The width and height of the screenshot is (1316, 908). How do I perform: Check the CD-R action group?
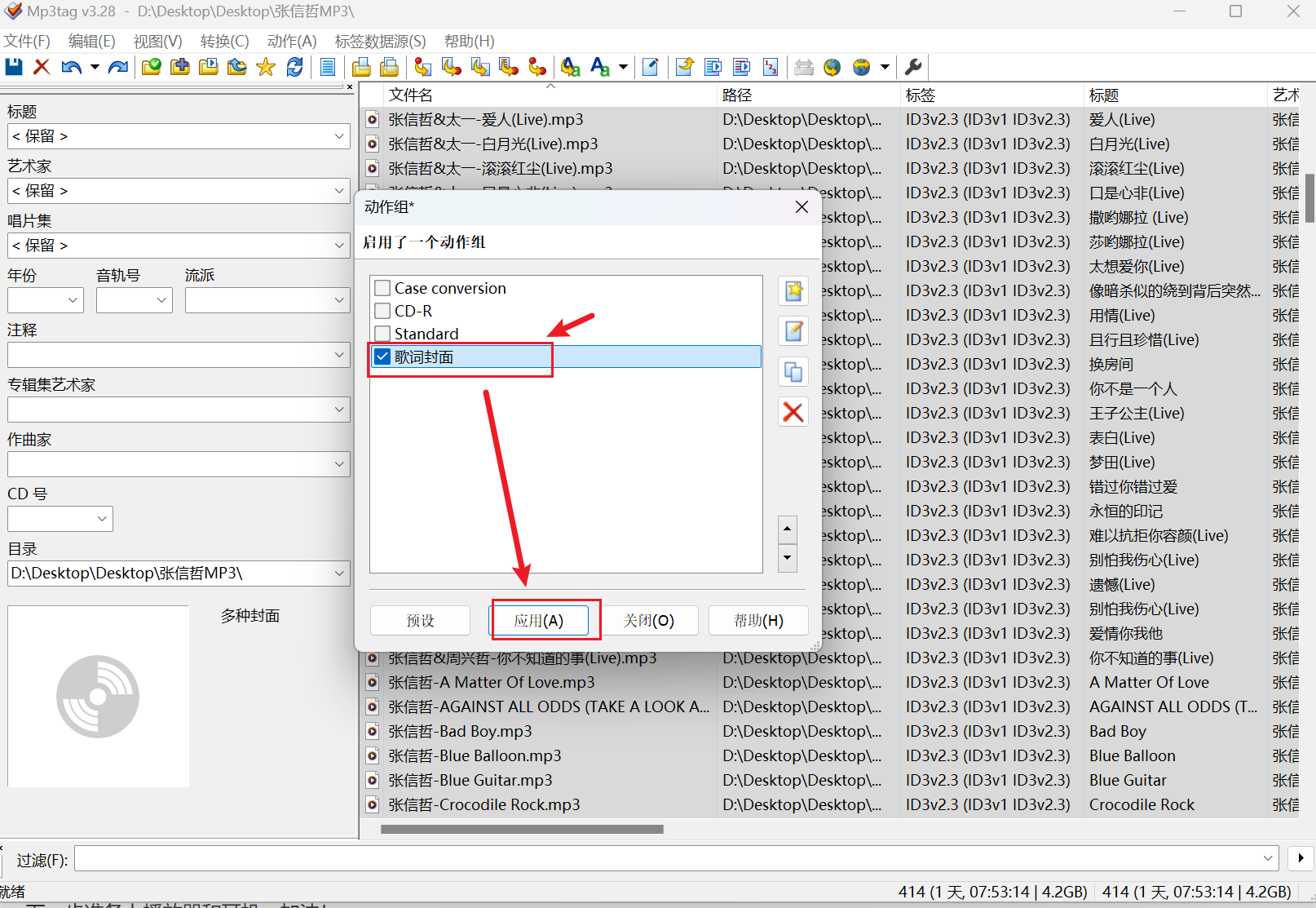coord(382,311)
